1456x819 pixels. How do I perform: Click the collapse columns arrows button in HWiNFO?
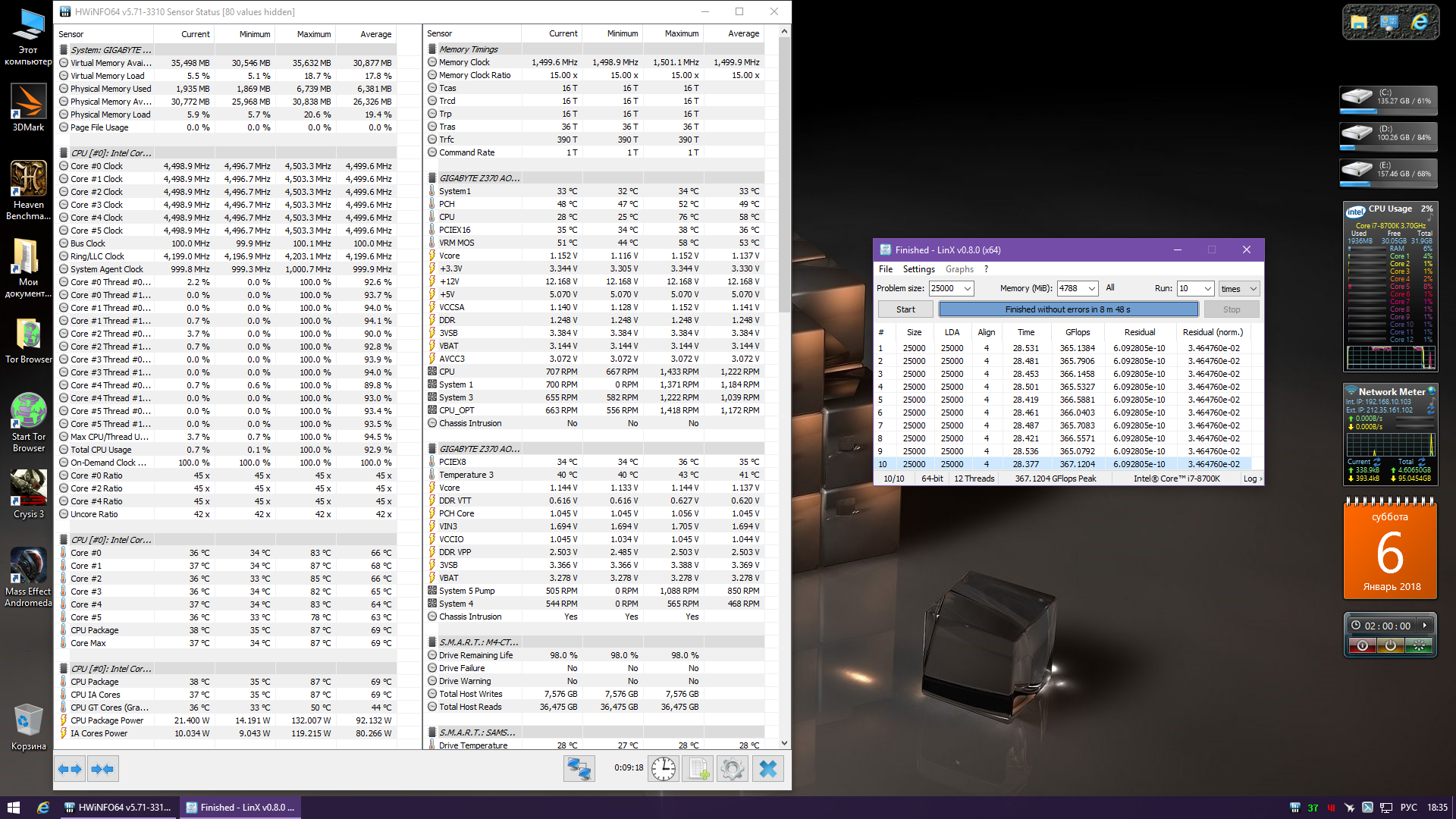(102, 769)
